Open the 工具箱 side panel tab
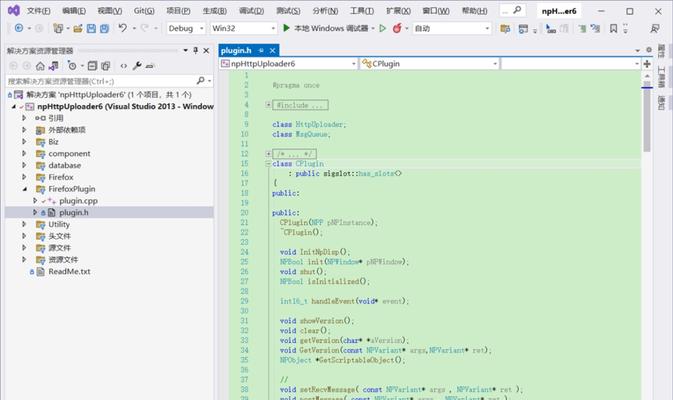Image resolution: width=673 pixels, height=400 pixels. [661, 77]
